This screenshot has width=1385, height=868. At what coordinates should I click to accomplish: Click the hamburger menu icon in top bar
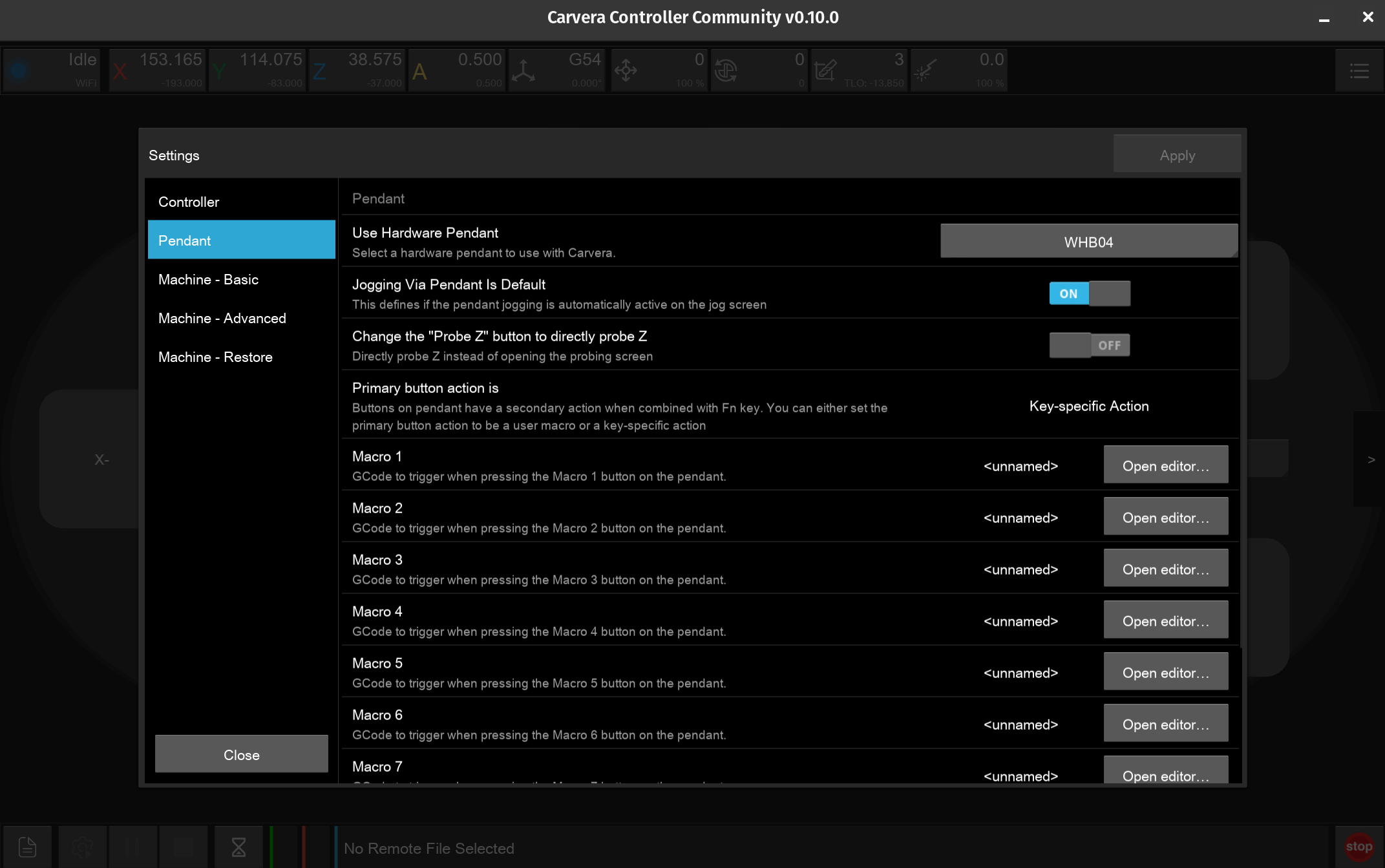(x=1359, y=70)
